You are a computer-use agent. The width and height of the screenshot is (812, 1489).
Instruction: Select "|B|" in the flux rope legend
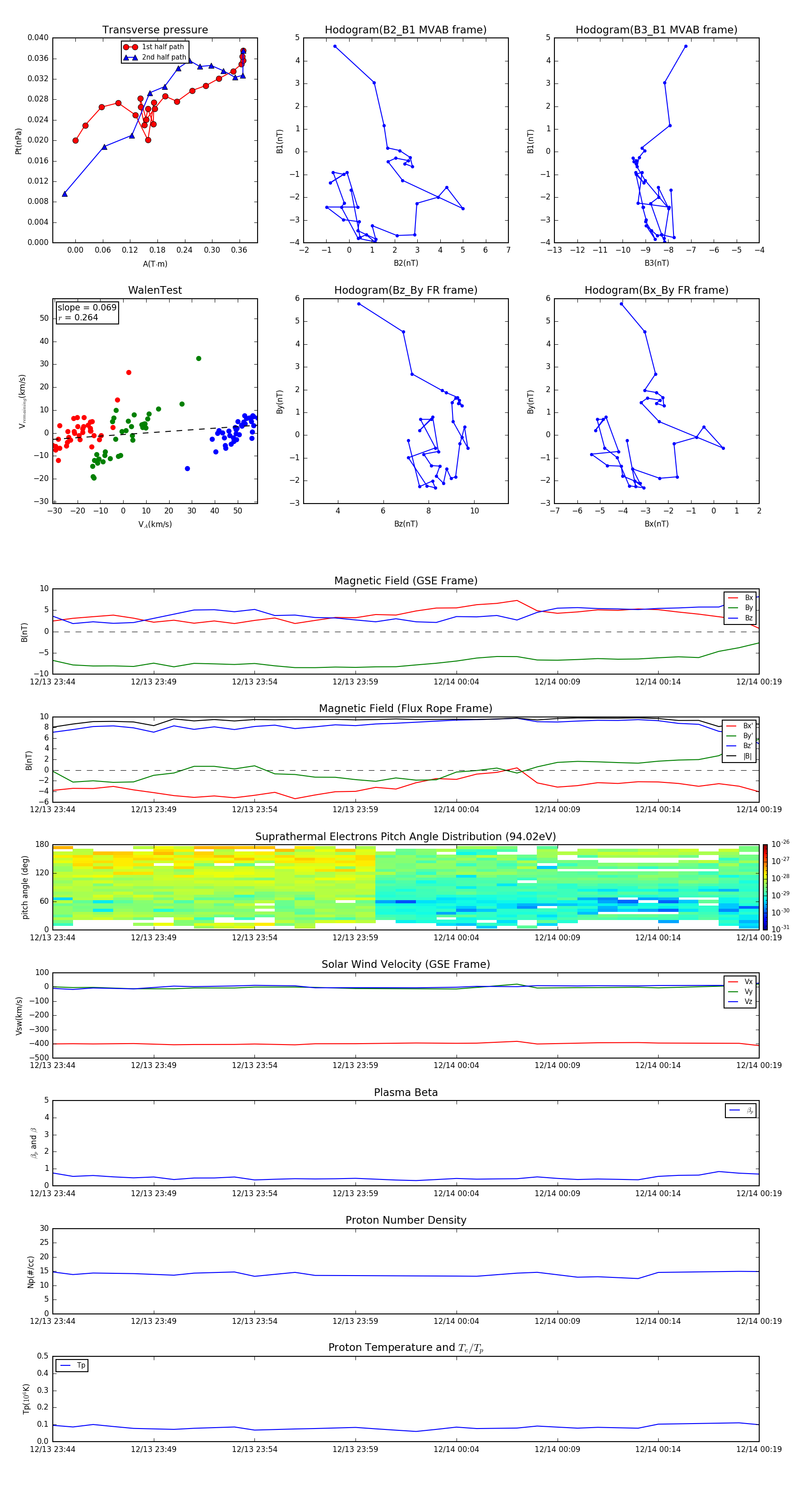point(740,756)
